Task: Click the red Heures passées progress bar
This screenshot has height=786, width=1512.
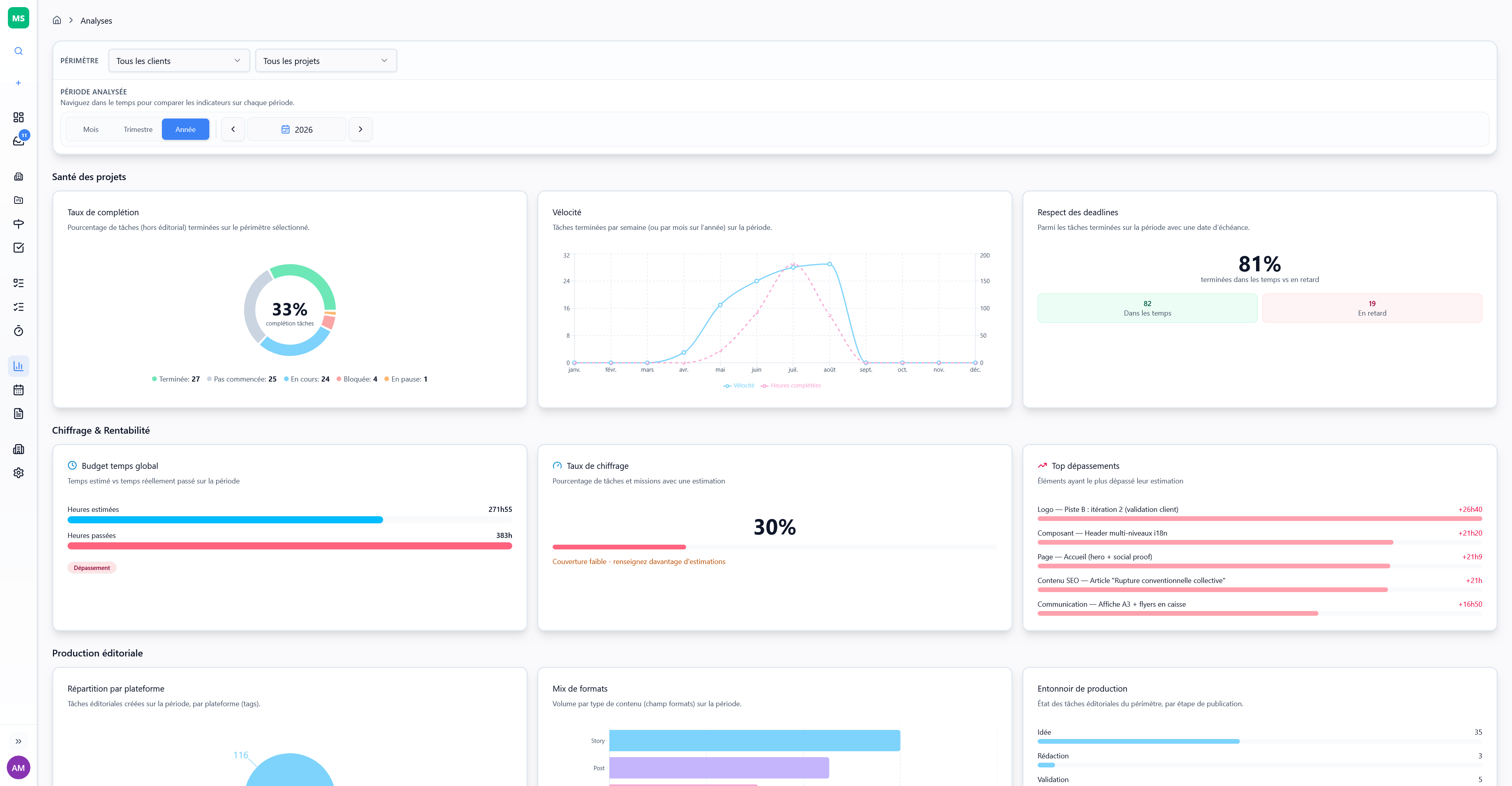Action: point(290,546)
